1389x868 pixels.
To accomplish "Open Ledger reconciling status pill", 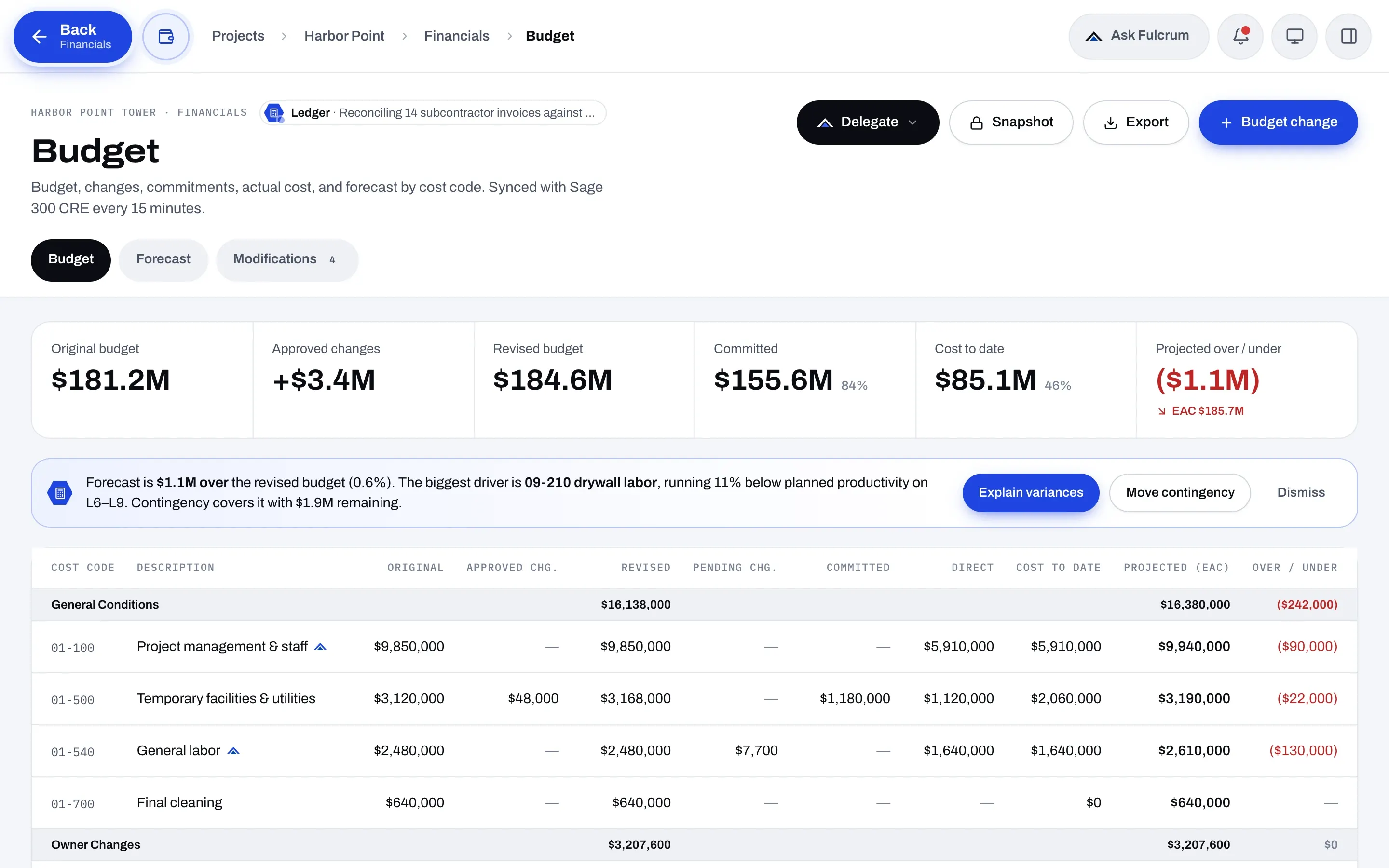I will pos(433,112).
